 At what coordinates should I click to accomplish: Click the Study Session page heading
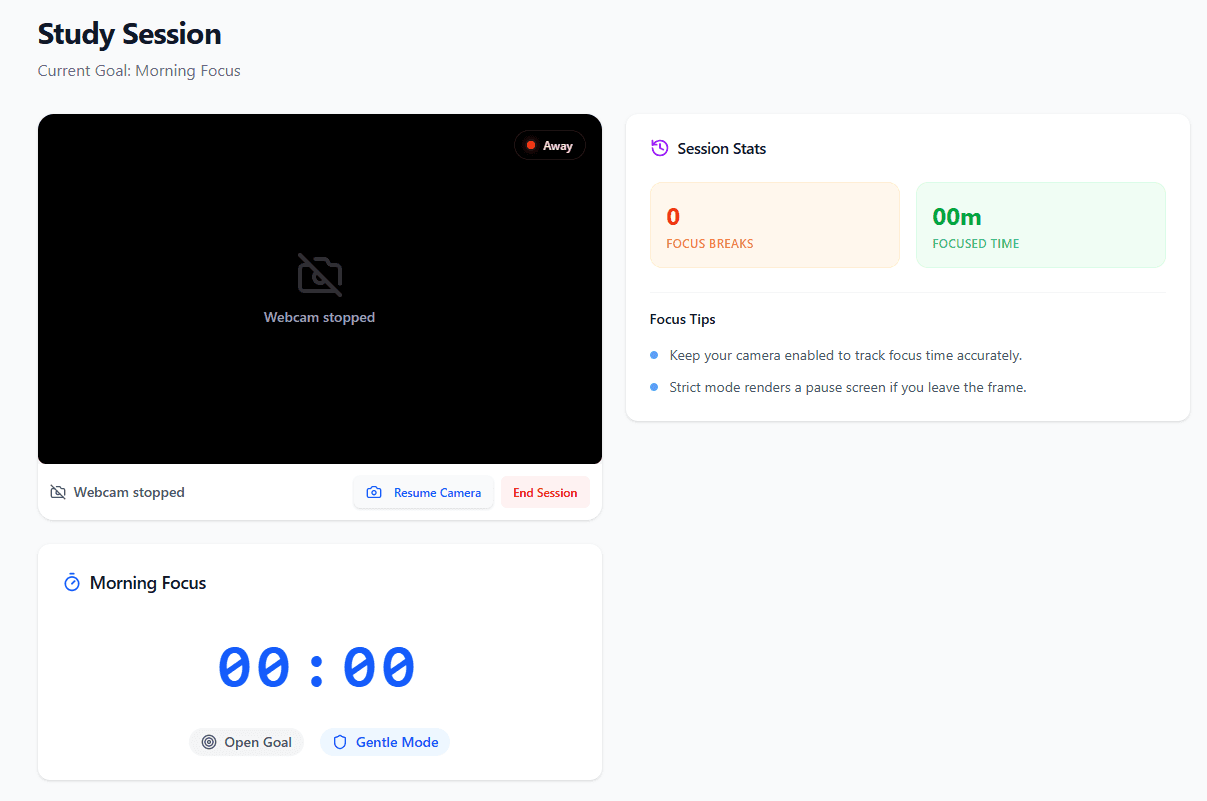(x=129, y=33)
